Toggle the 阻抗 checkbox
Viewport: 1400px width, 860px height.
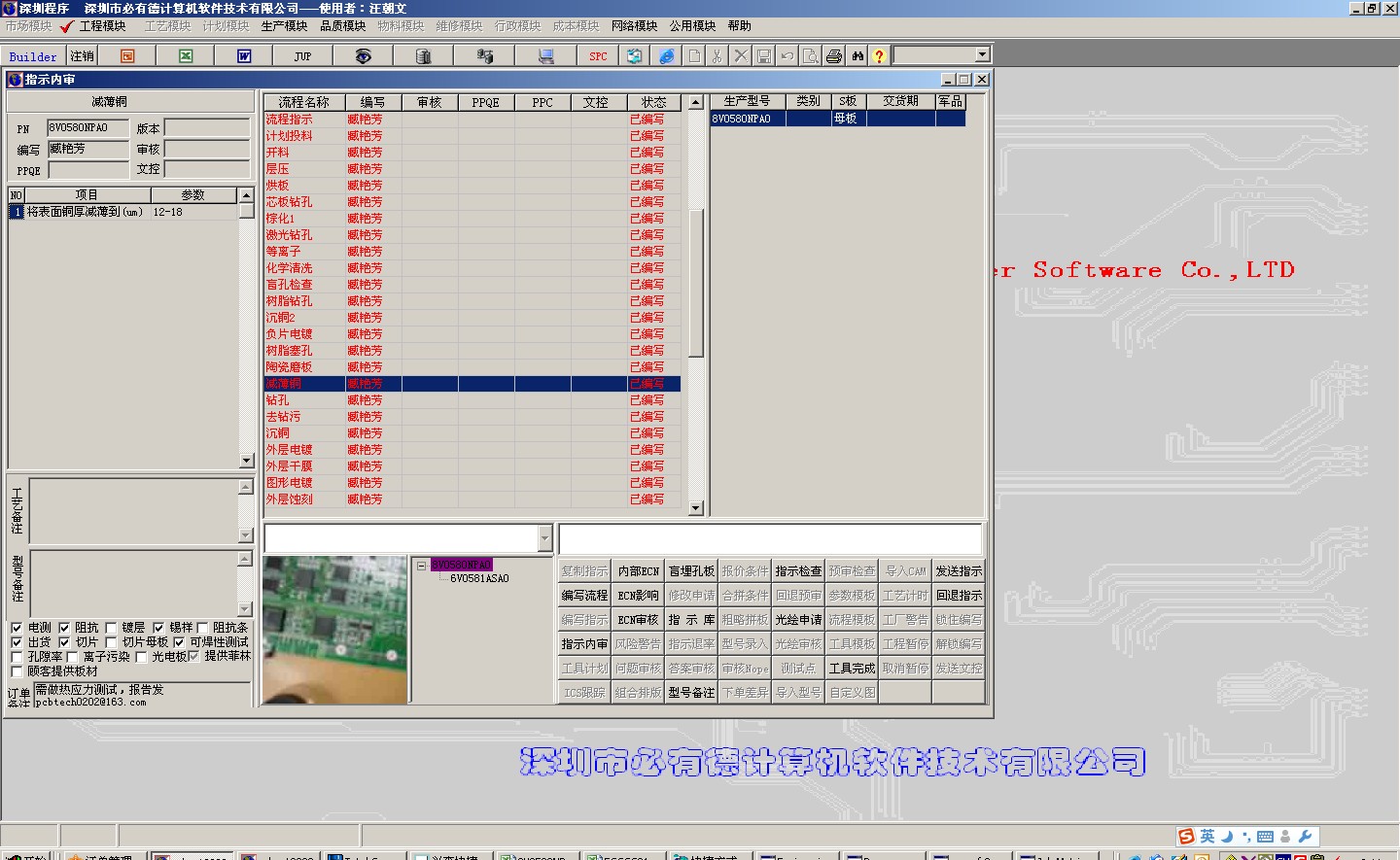64,628
